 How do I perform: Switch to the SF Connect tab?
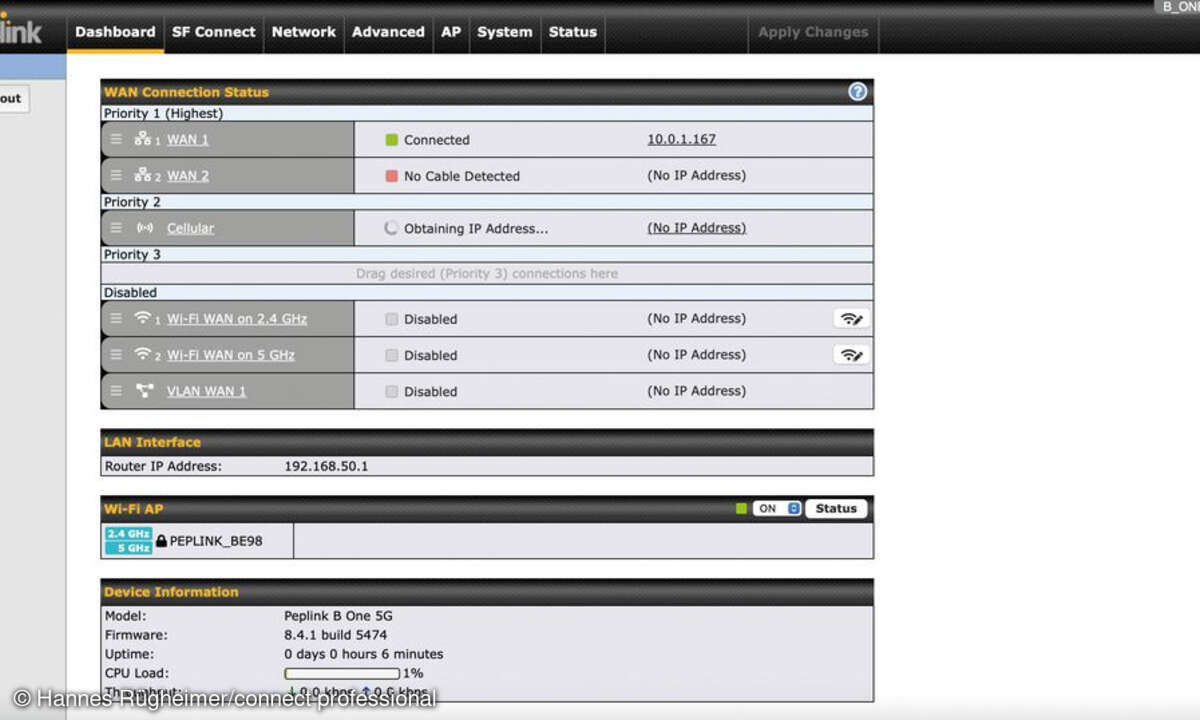[x=214, y=32]
